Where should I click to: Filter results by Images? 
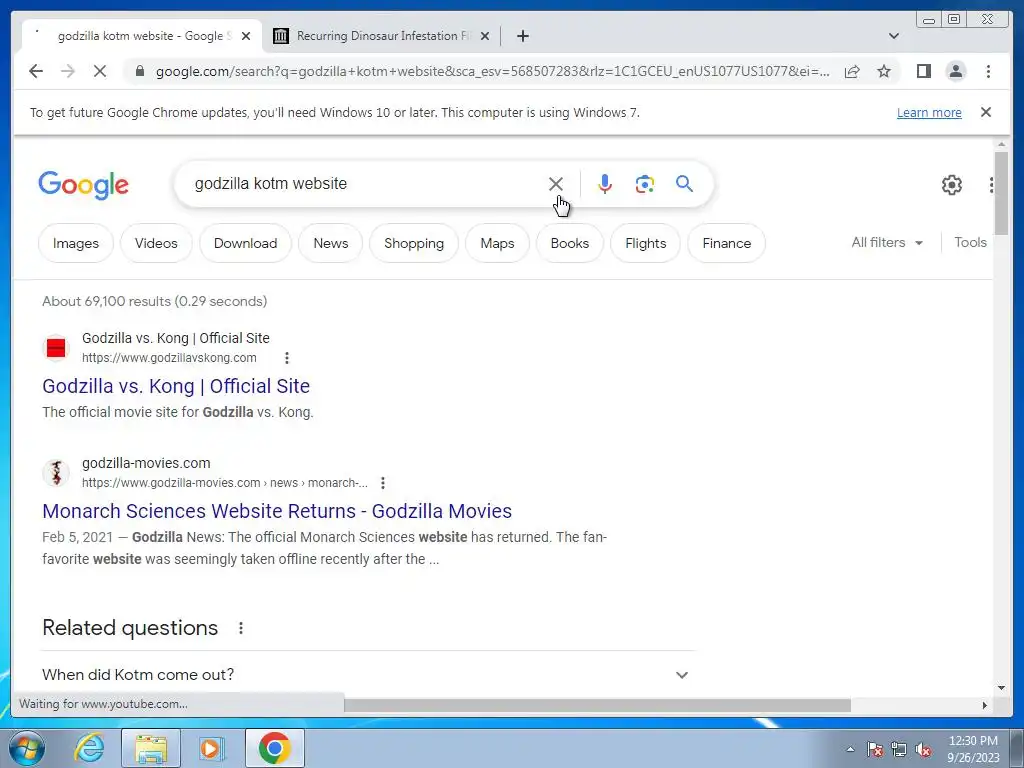pyautogui.click(x=76, y=243)
